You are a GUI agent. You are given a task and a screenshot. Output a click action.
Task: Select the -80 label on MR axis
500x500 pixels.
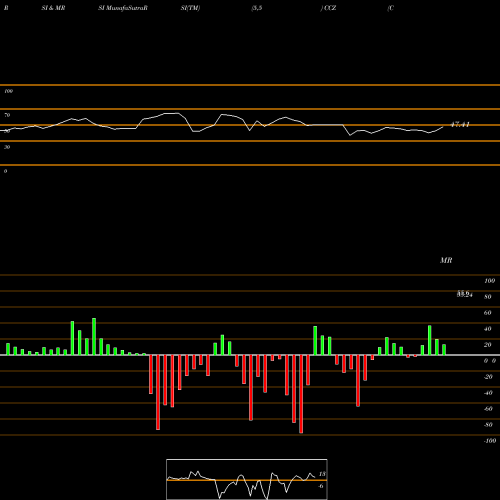click(x=488, y=425)
